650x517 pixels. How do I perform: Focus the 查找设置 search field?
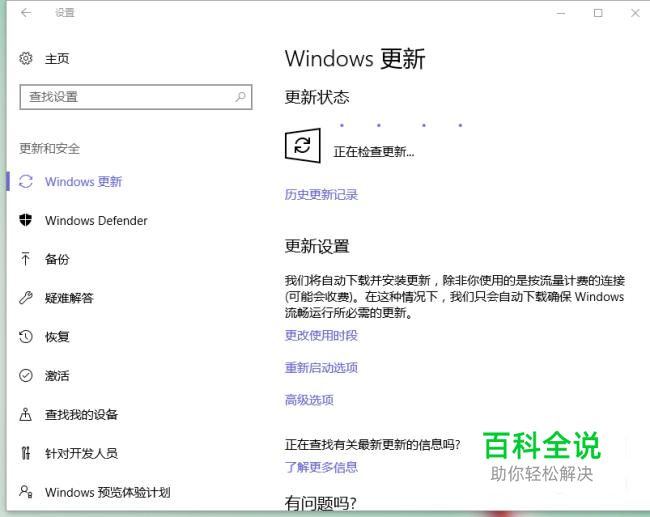(136, 97)
